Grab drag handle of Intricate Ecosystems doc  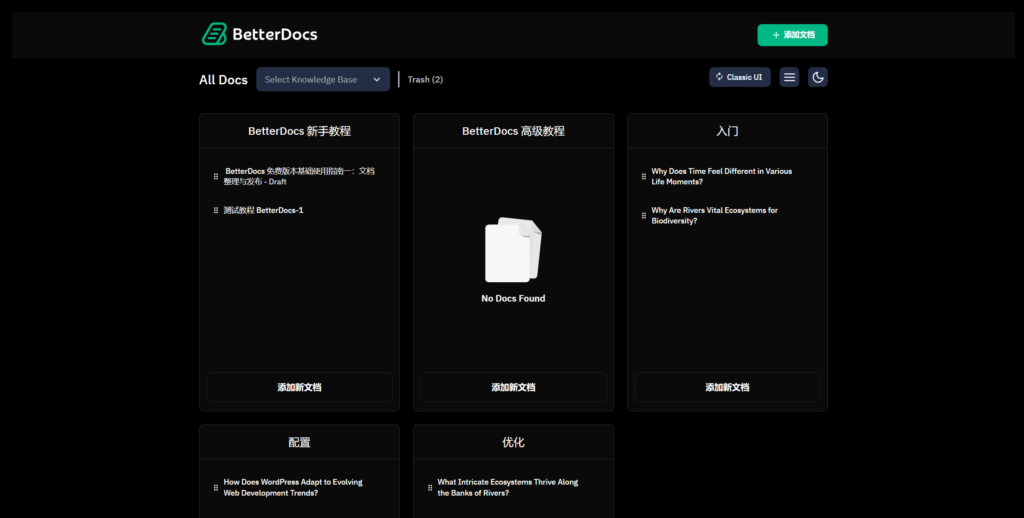coord(430,487)
